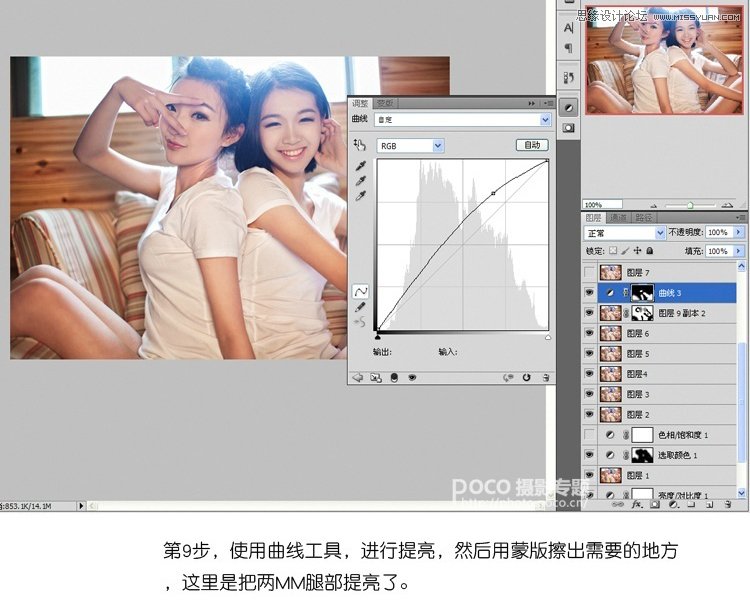
Task: Switch to the 图层 tab
Action: tap(594, 218)
